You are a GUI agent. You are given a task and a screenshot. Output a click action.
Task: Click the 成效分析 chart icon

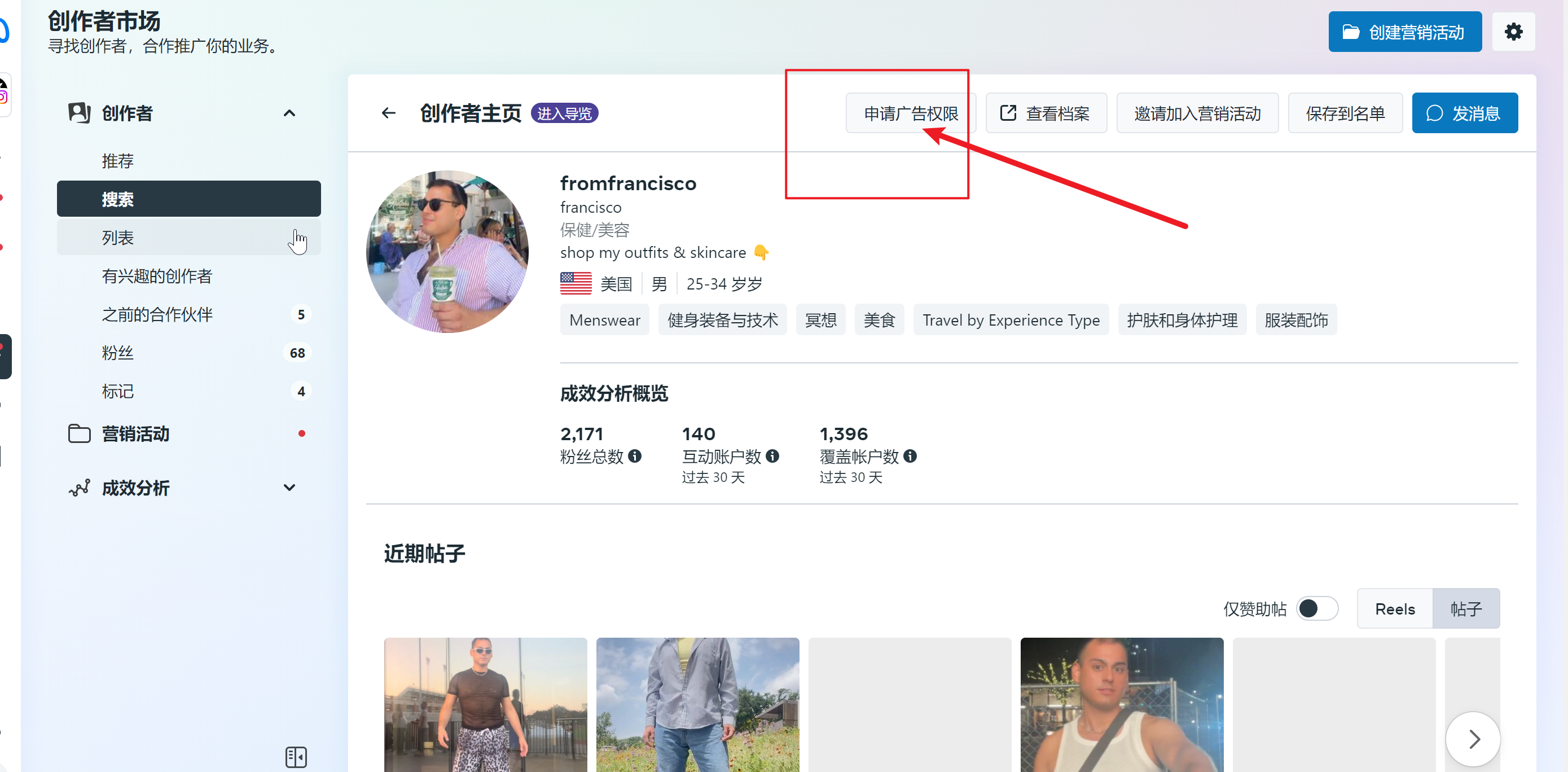coord(79,488)
